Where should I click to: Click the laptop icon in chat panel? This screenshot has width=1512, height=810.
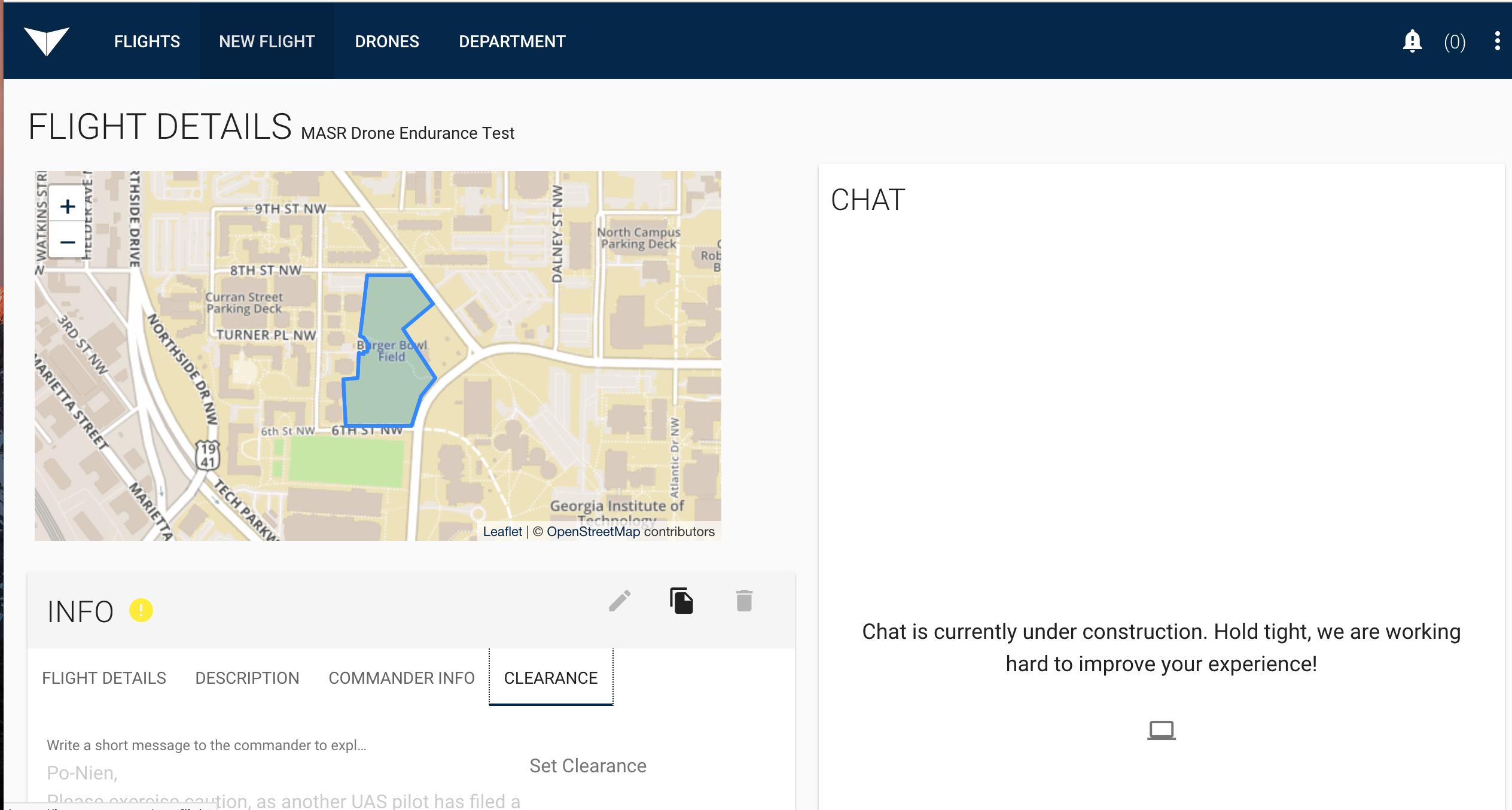[1161, 730]
